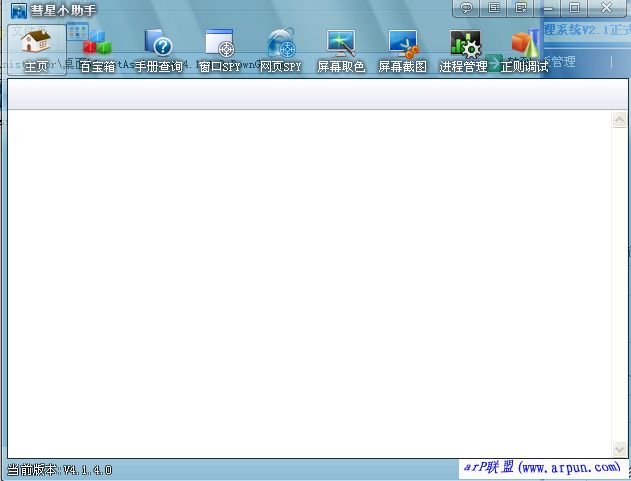Open 正则调试 regex debugger
Viewport: 631px width, 481px height.
(524, 50)
